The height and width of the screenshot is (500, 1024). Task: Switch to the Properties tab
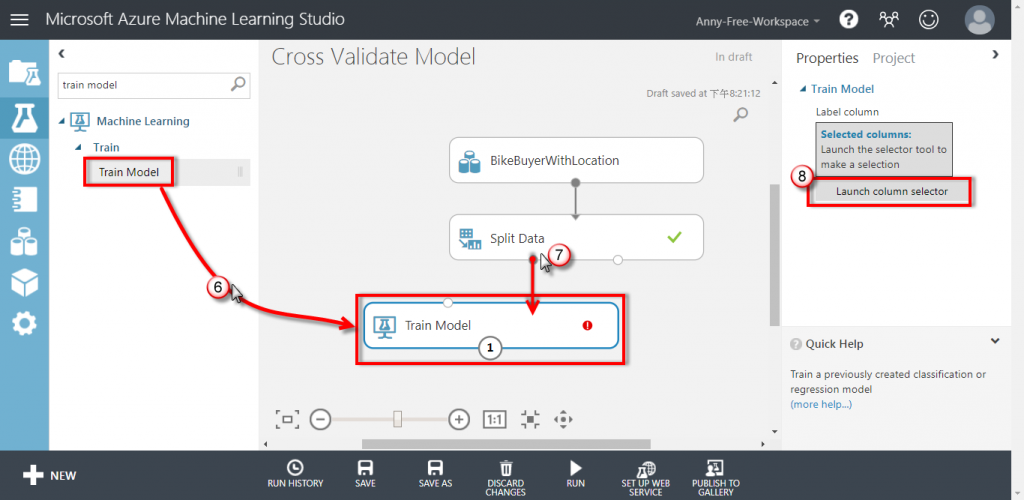[x=827, y=58]
